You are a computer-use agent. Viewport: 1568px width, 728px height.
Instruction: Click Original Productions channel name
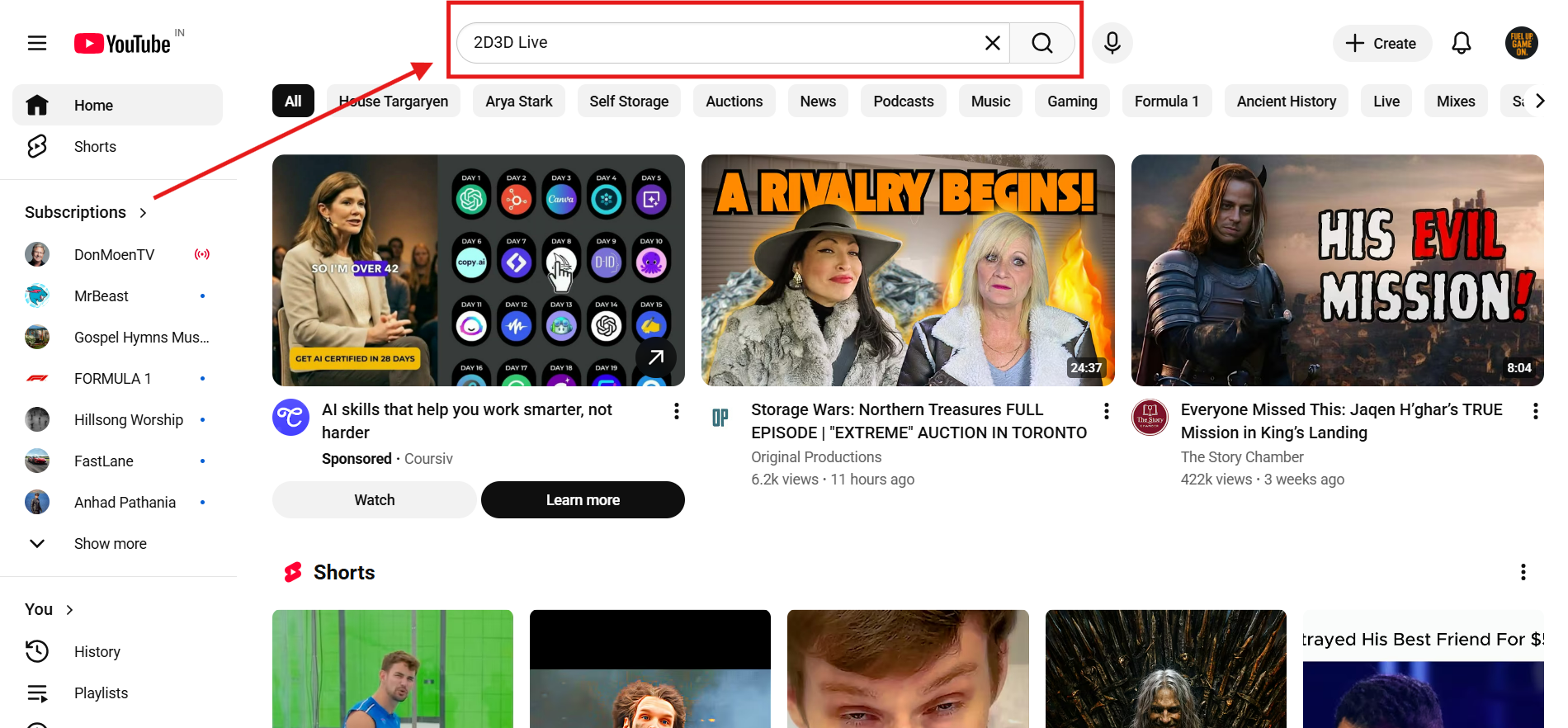[x=816, y=456]
